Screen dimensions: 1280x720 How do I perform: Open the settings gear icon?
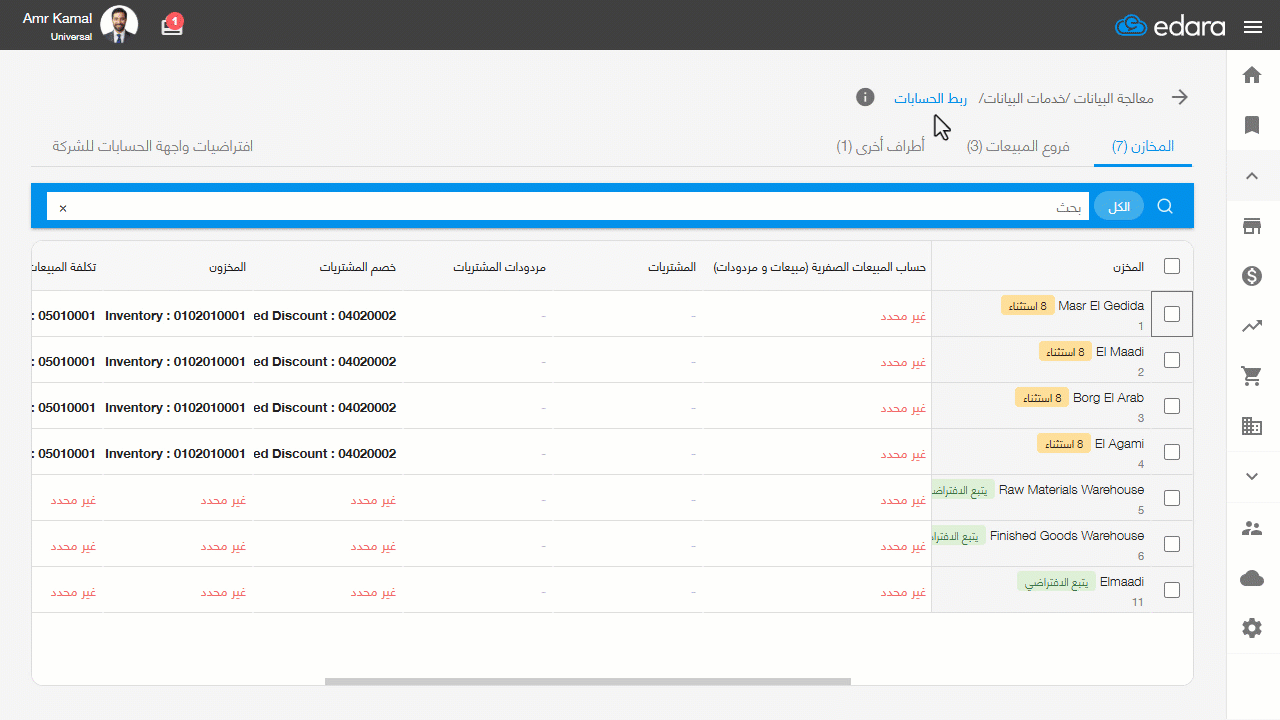(1251, 628)
